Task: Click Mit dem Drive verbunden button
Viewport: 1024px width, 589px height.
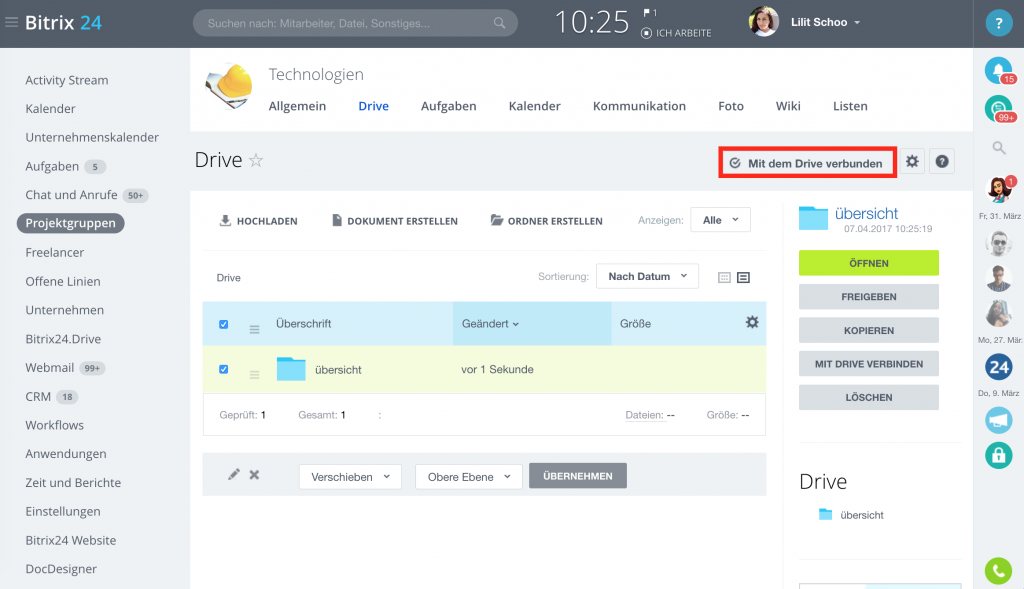Action: pyautogui.click(x=807, y=163)
